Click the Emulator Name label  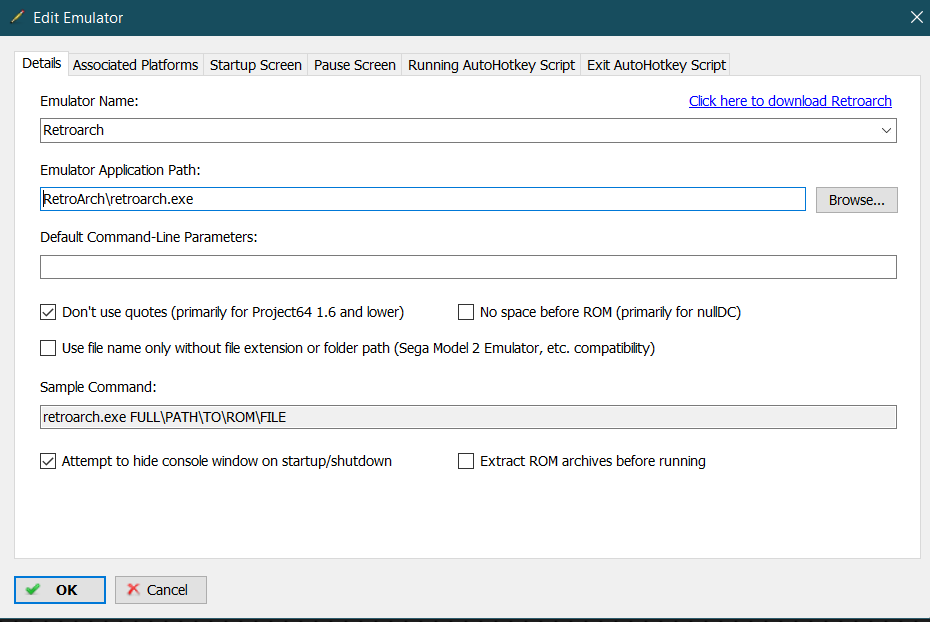pyautogui.click(x=89, y=101)
